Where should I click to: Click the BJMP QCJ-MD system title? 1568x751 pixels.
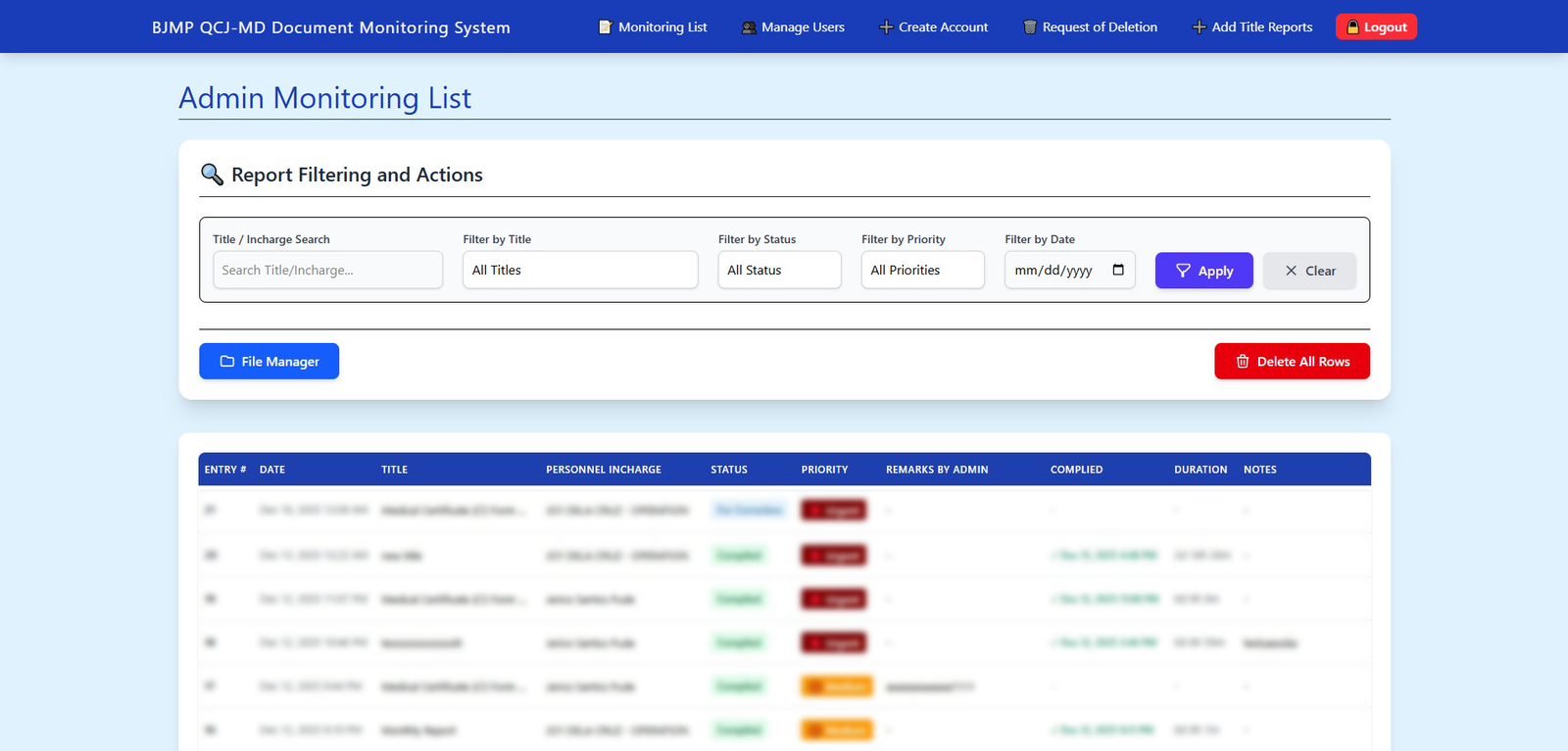(331, 27)
